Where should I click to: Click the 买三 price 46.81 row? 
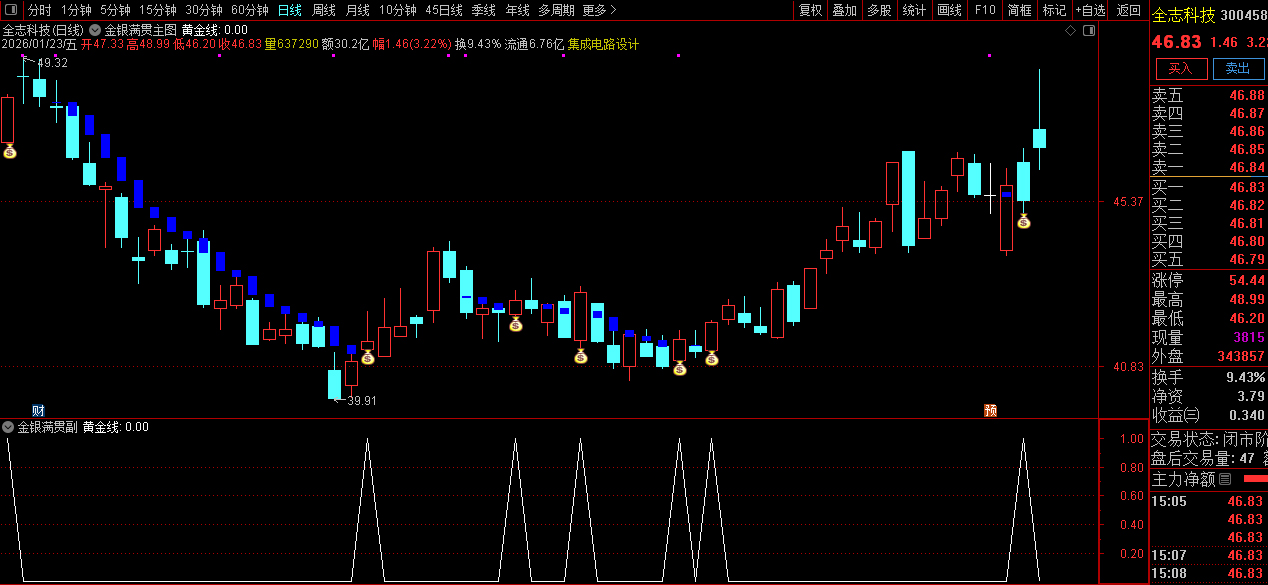pyautogui.click(x=1208, y=223)
